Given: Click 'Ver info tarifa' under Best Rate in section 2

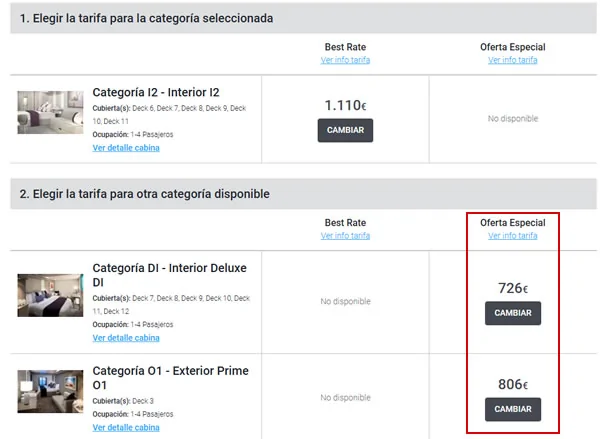Looking at the screenshot, I should point(345,236).
